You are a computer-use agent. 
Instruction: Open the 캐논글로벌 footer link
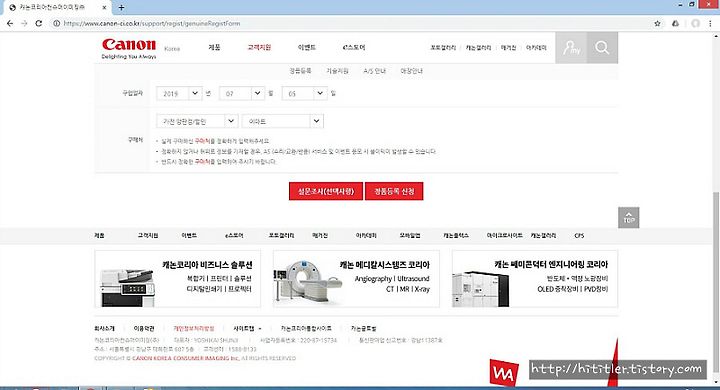[364, 328]
